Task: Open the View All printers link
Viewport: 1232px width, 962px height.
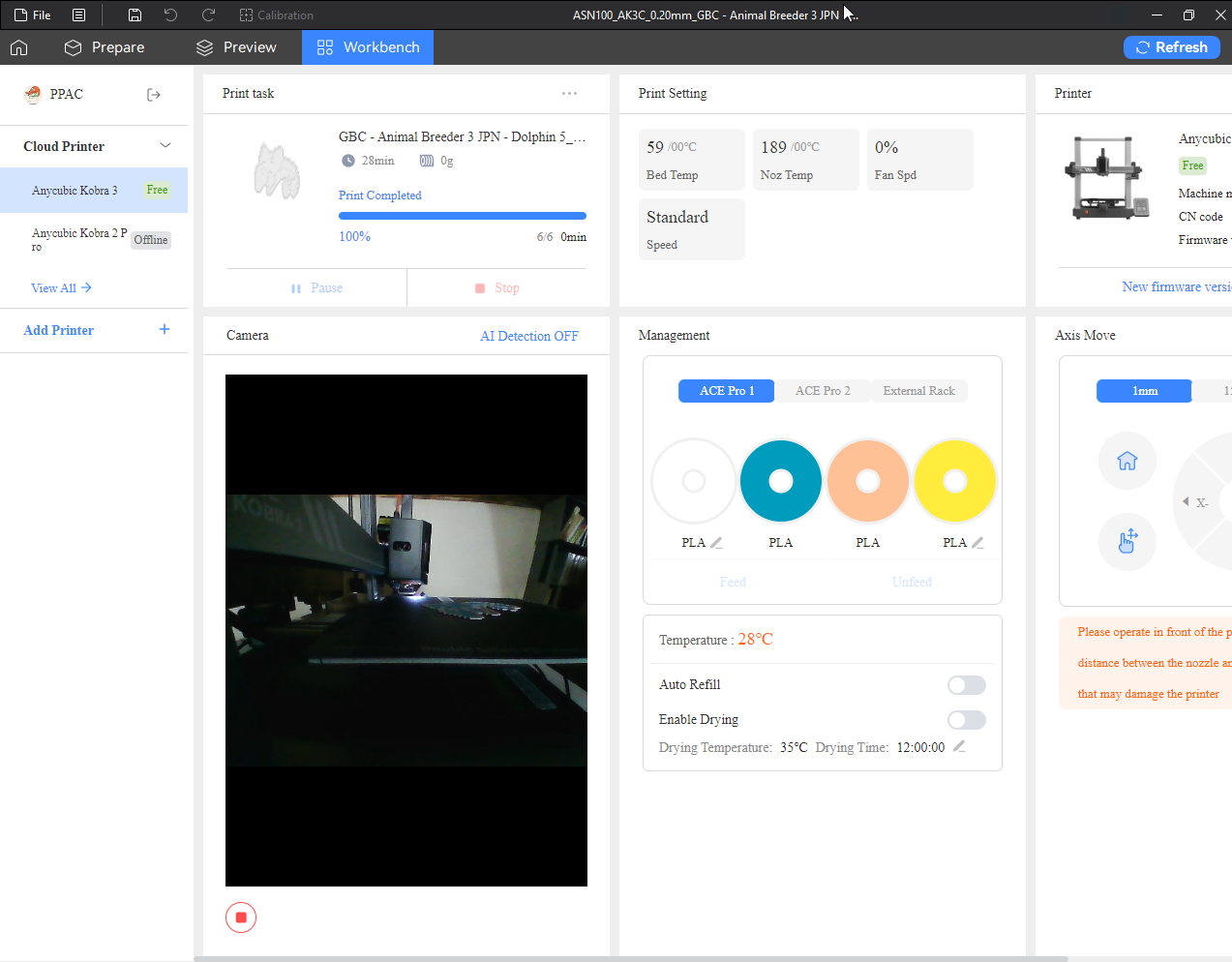Action: [61, 287]
